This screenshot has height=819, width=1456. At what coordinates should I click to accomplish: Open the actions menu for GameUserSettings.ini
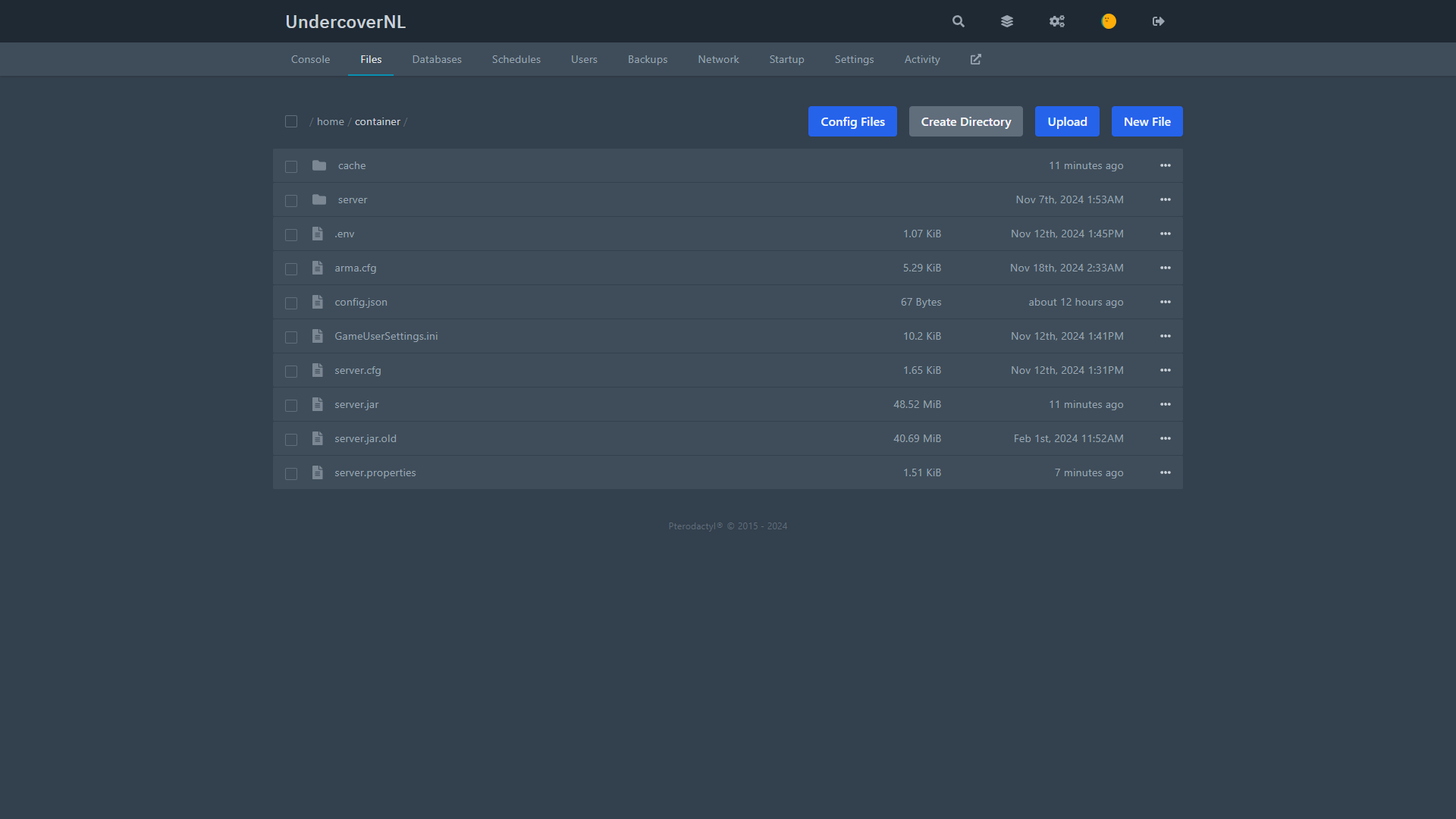coord(1166,336)
